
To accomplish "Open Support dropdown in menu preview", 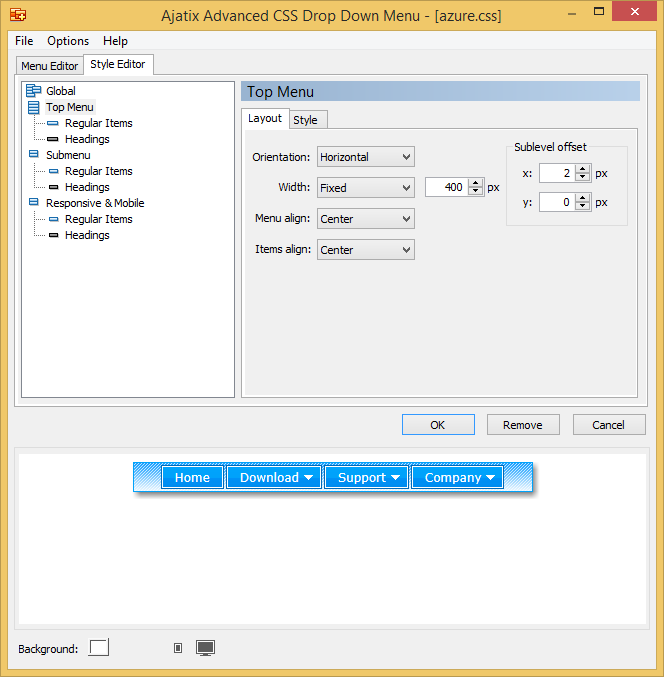I will (x=367, y=477).
